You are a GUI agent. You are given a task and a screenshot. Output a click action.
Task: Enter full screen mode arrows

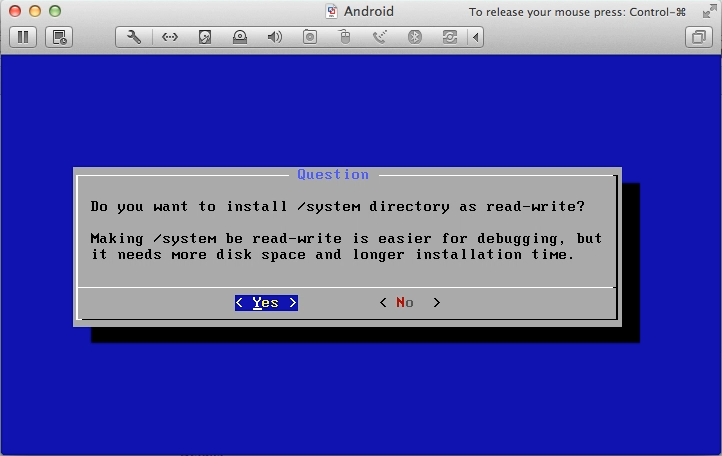710,11
